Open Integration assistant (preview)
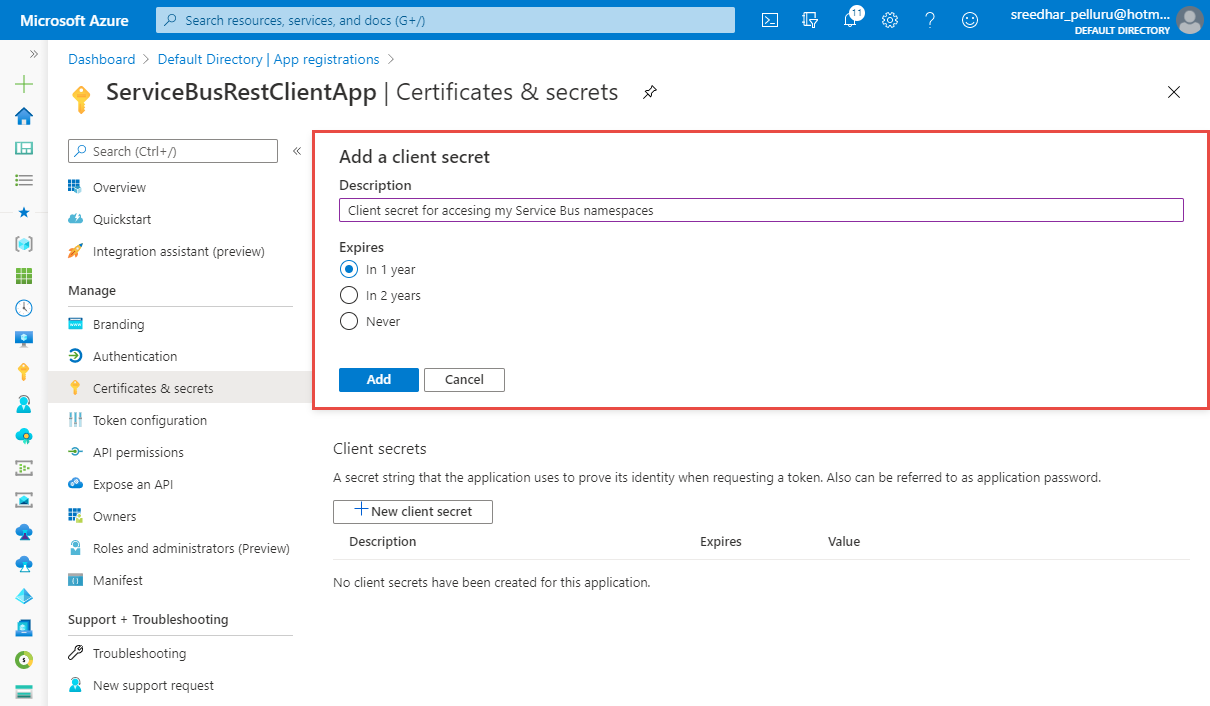1210x706 pixels. [178, 251]
